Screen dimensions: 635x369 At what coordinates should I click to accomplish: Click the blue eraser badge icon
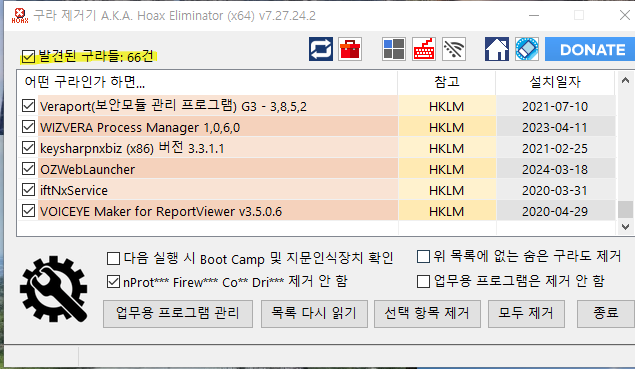point(527,49)
